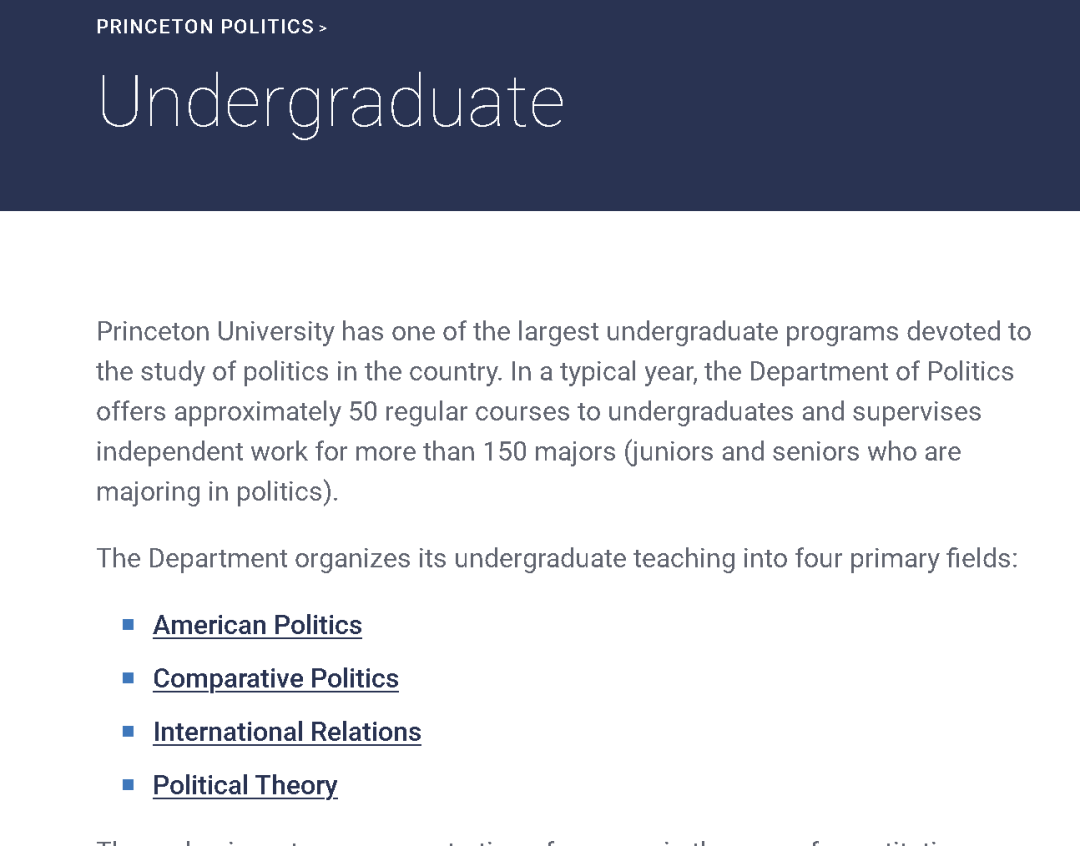1080x846 pixels.
Task: Click the Undergraduate page heading
Action: tap(331, 102)
